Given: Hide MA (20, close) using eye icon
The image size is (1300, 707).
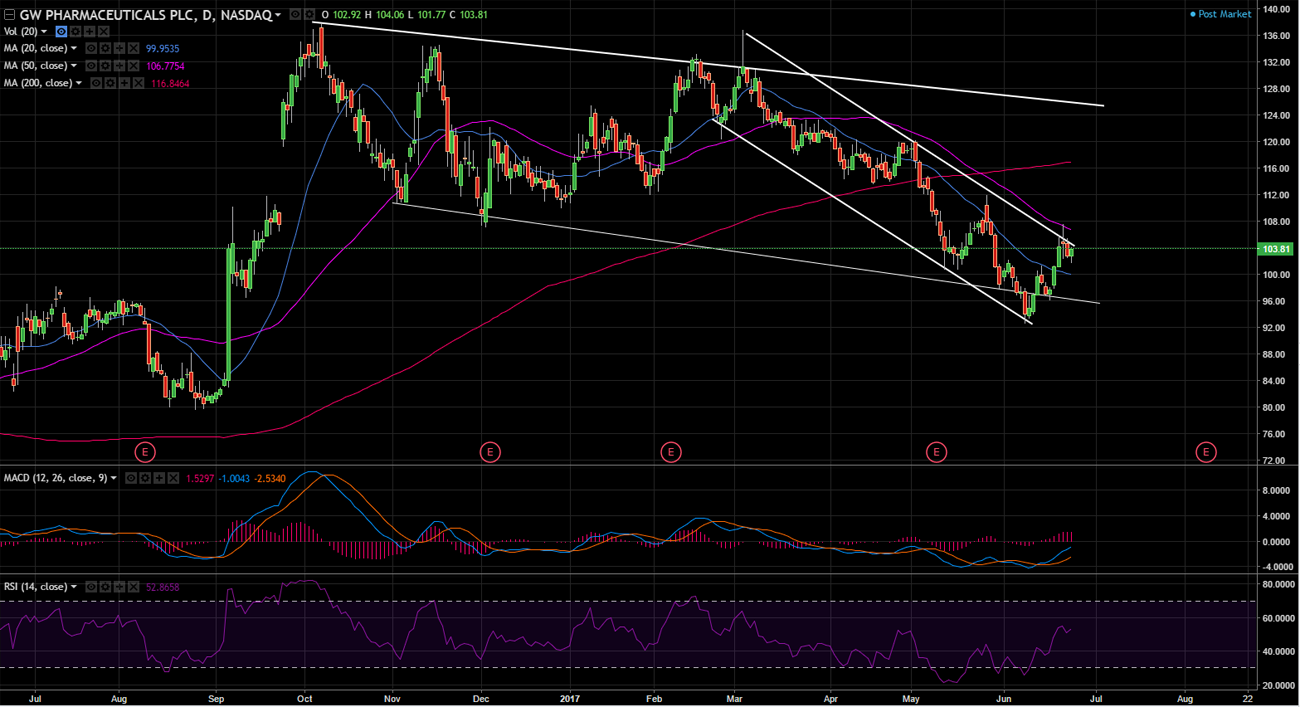Looking at the screenshot, I should tap(91, 48).
